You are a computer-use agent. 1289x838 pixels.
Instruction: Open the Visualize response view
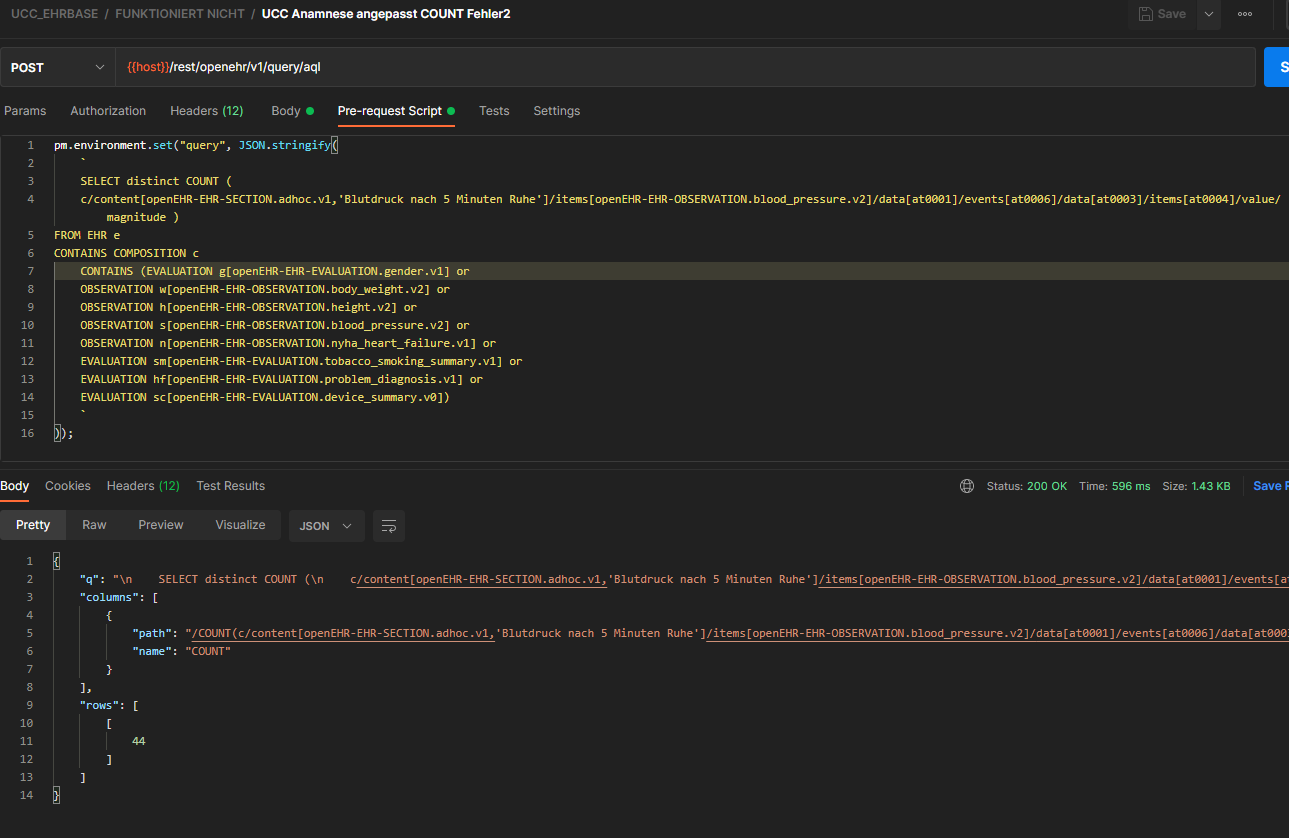pos(240,524)
